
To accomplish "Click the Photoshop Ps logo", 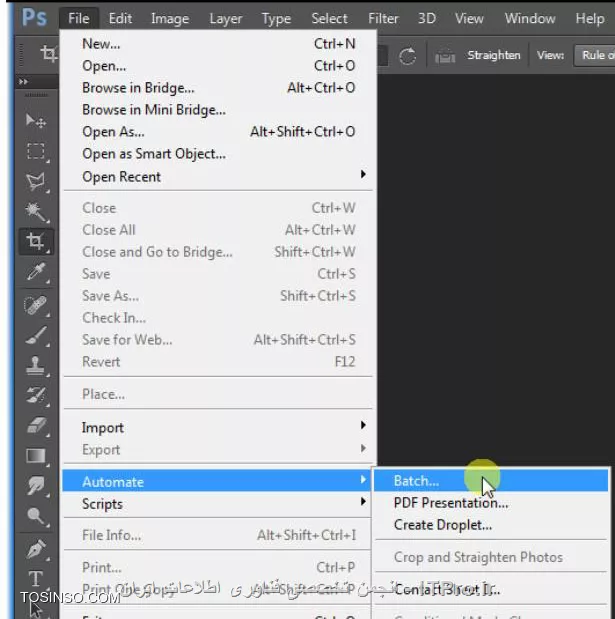I will (34, 18).
